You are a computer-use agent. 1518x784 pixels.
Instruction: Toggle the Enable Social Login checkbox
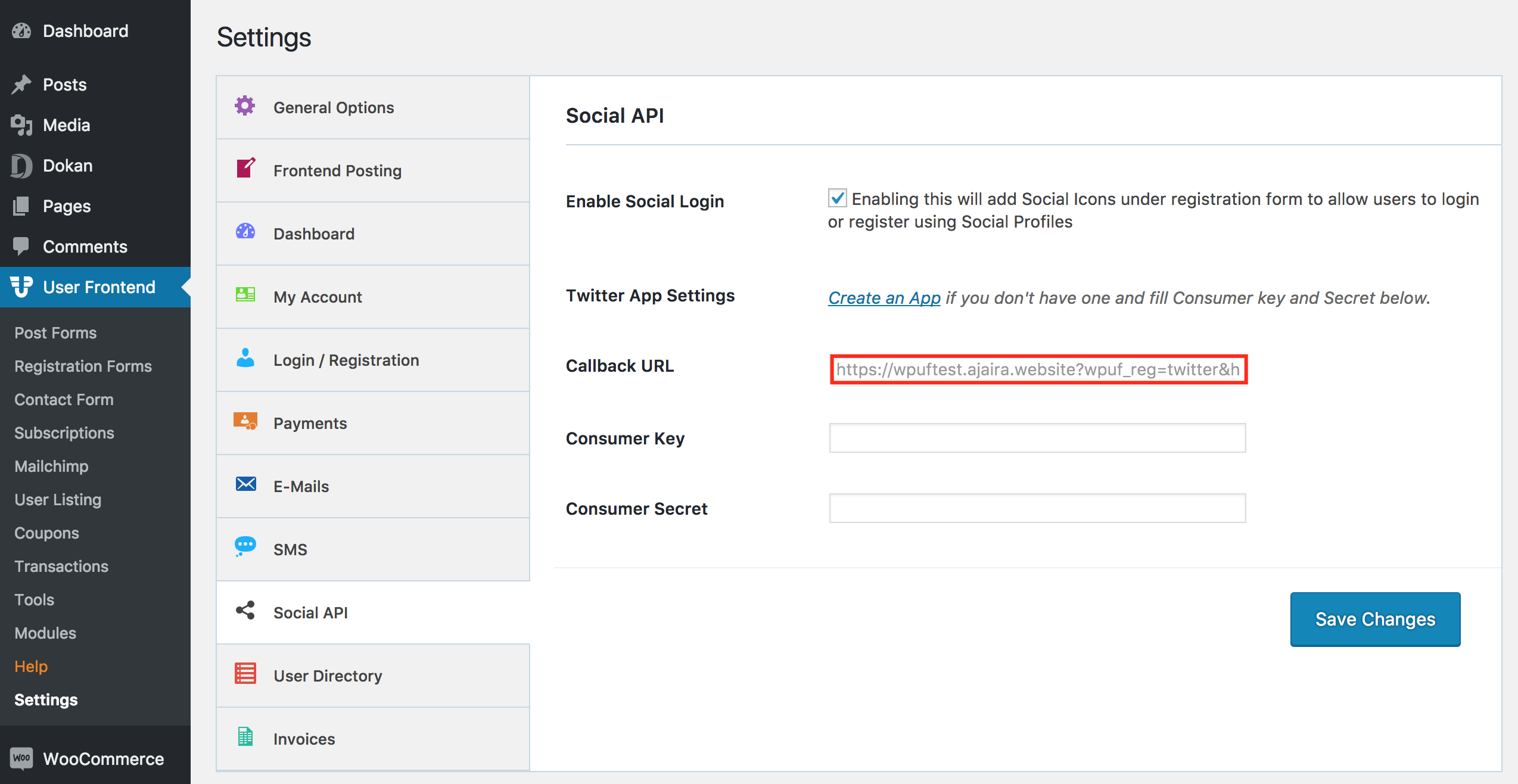pyautogui.click(x=837, y=198)
